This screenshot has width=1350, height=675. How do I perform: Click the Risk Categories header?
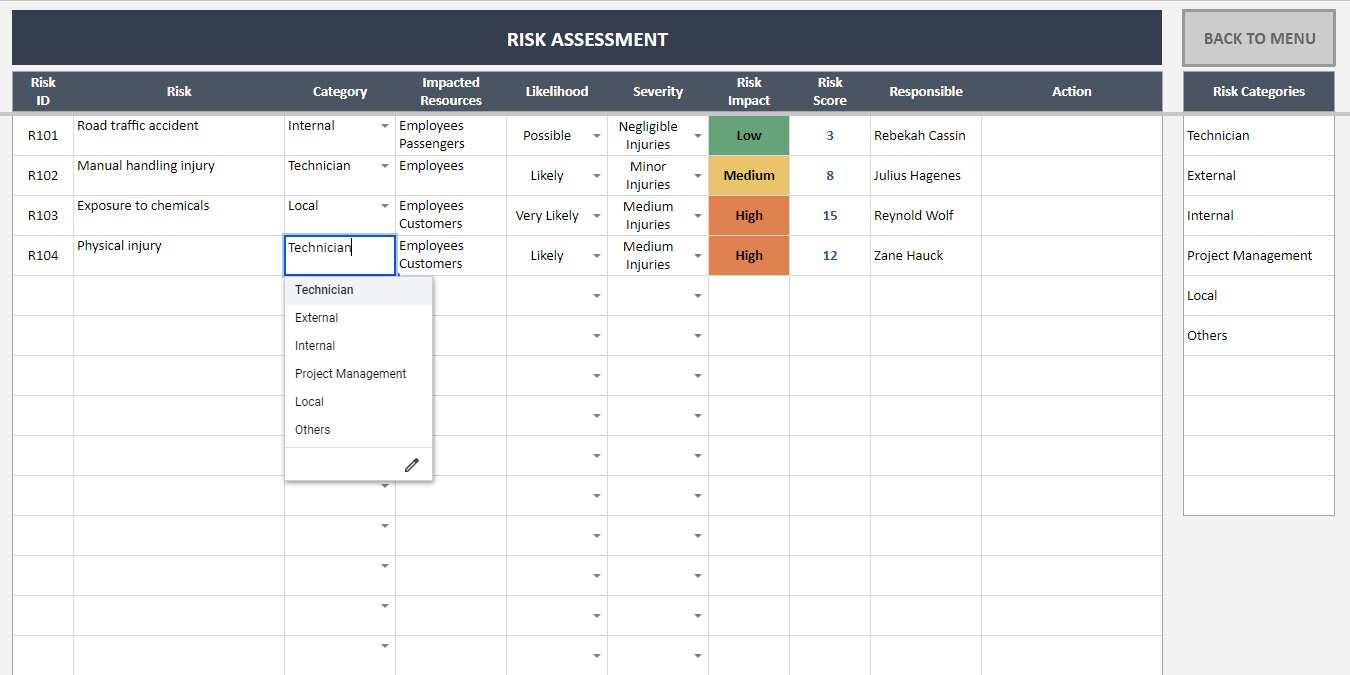pyautogui.click(x=1259, y=91)
